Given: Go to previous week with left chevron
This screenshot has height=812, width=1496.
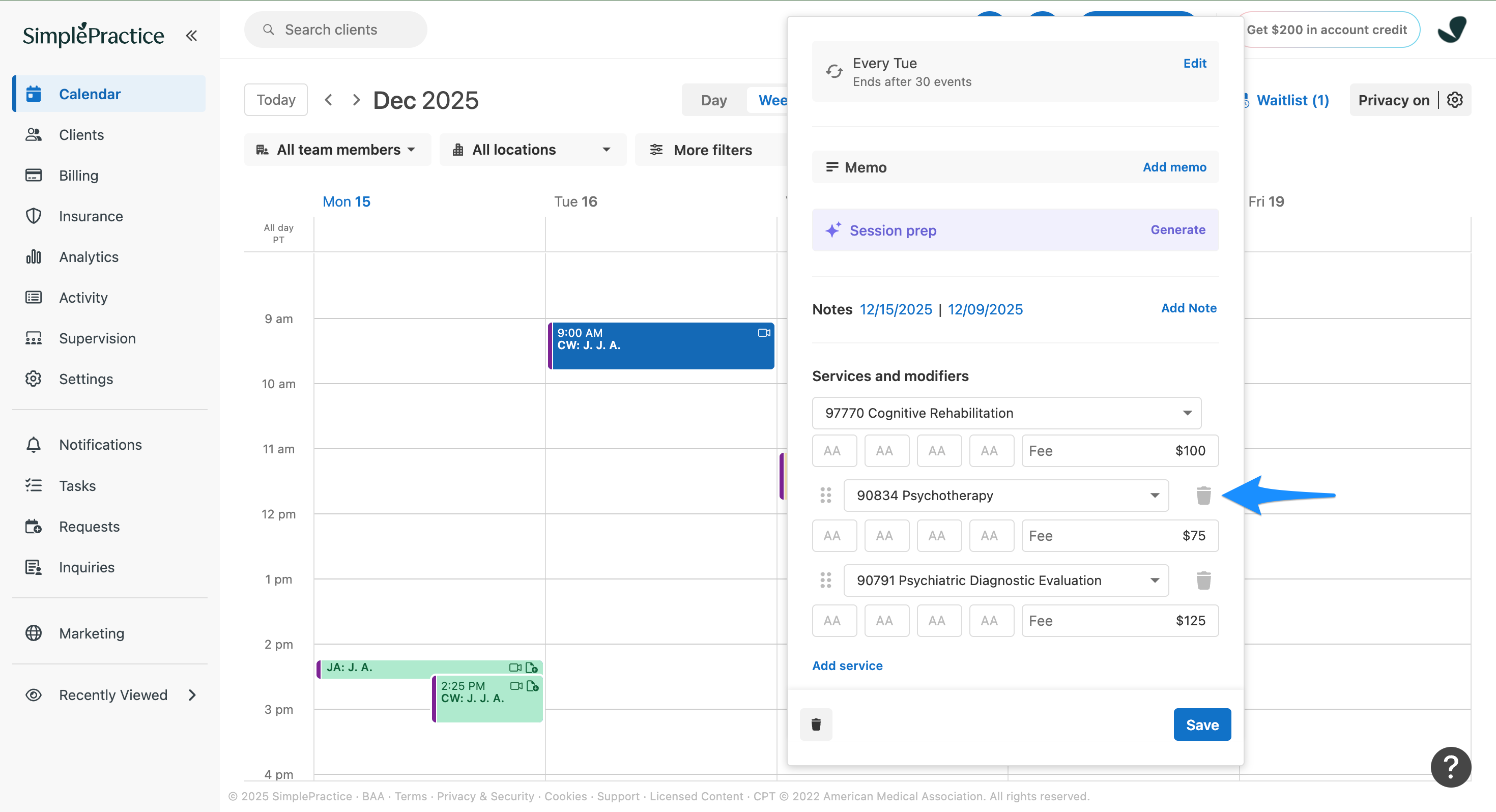Looking at the screenshot, I should [329, 100].
